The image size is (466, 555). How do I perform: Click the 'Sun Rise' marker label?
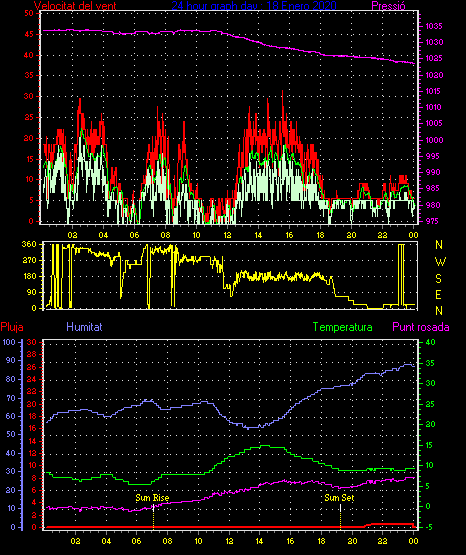pyautogui.click(x=152, y=498)
